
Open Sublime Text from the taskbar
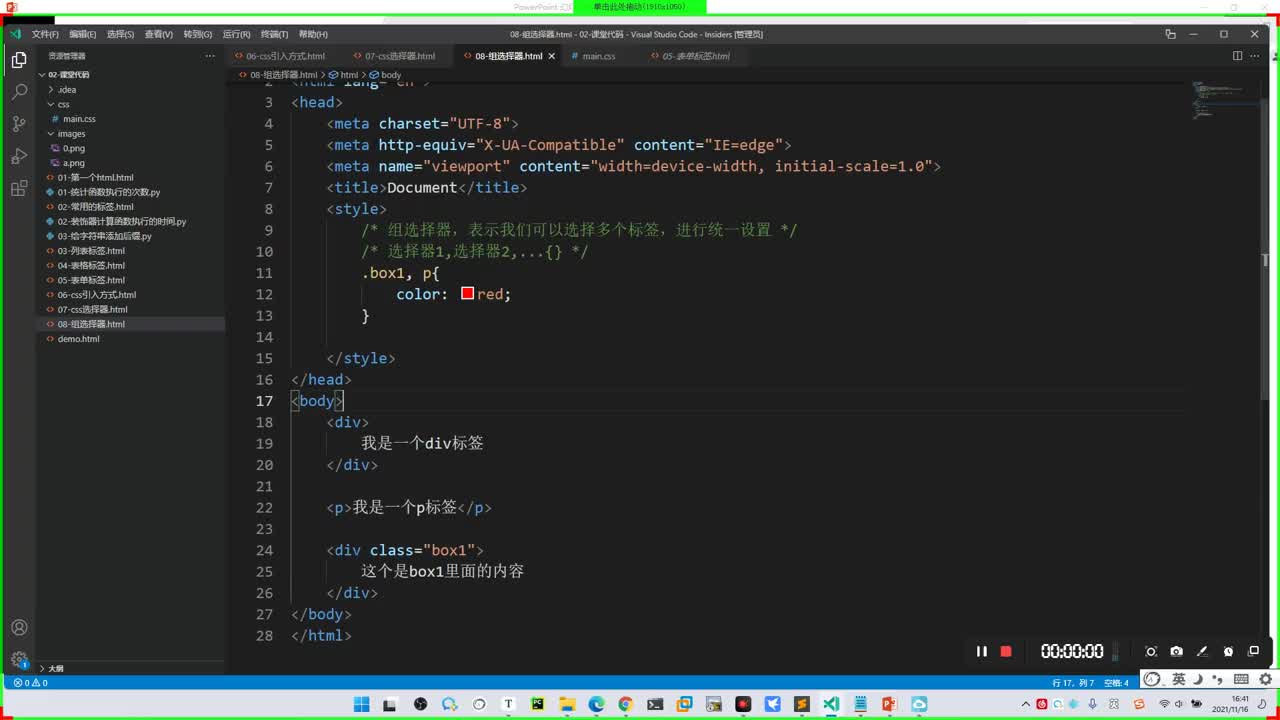pyautogui.click(x=801, y=704)
